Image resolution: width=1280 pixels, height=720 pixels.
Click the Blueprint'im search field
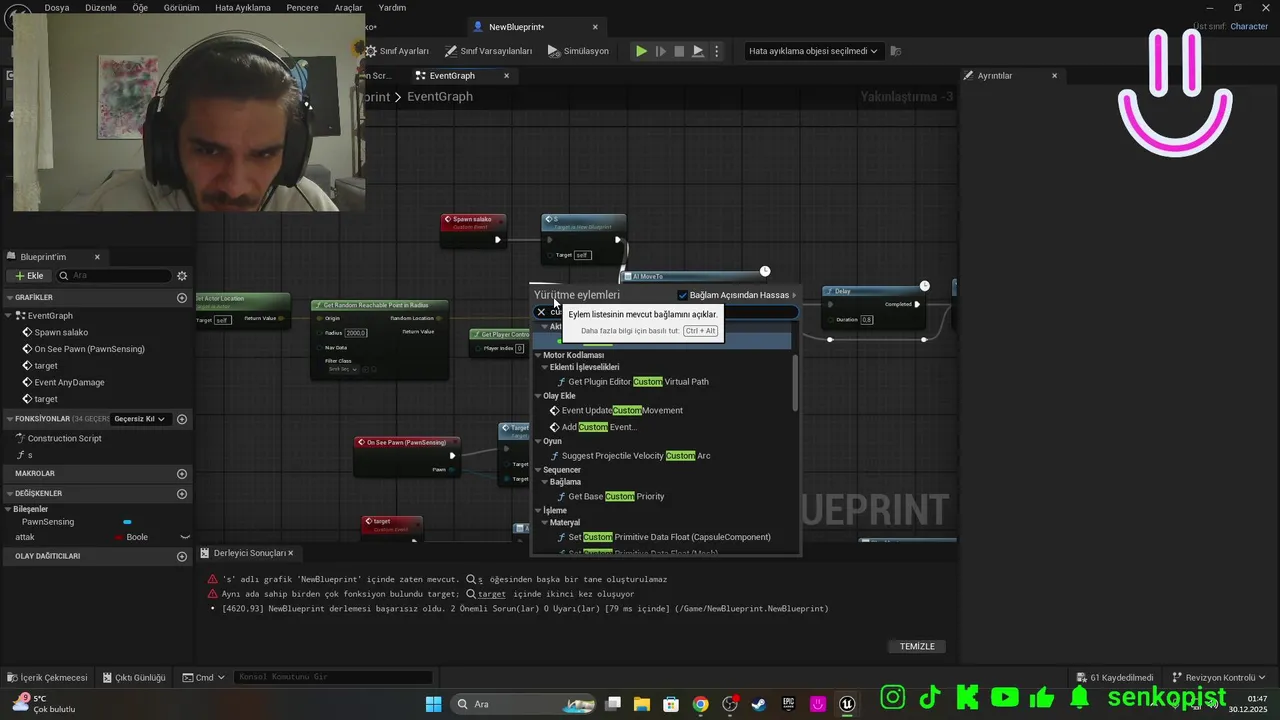point(114,276)
